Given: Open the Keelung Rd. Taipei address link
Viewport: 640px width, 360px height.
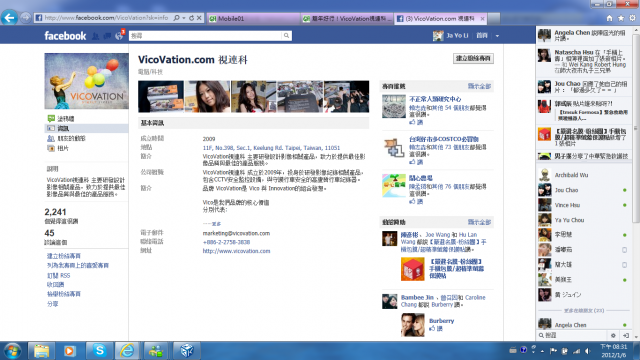Looking at the screenshot, I should click(x=271, y=148).
